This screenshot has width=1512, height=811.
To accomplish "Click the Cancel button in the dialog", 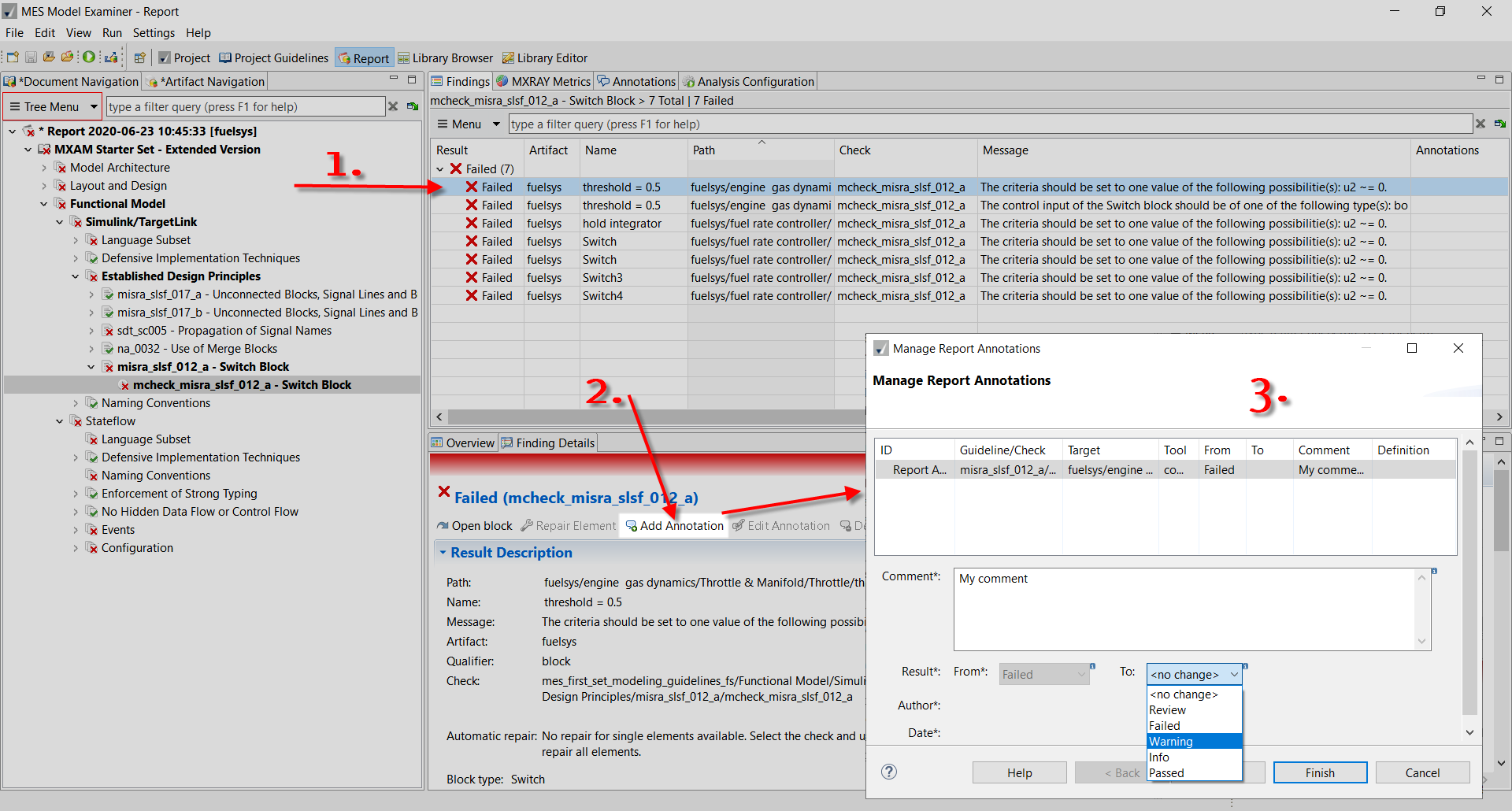I will pos(1422,772).
